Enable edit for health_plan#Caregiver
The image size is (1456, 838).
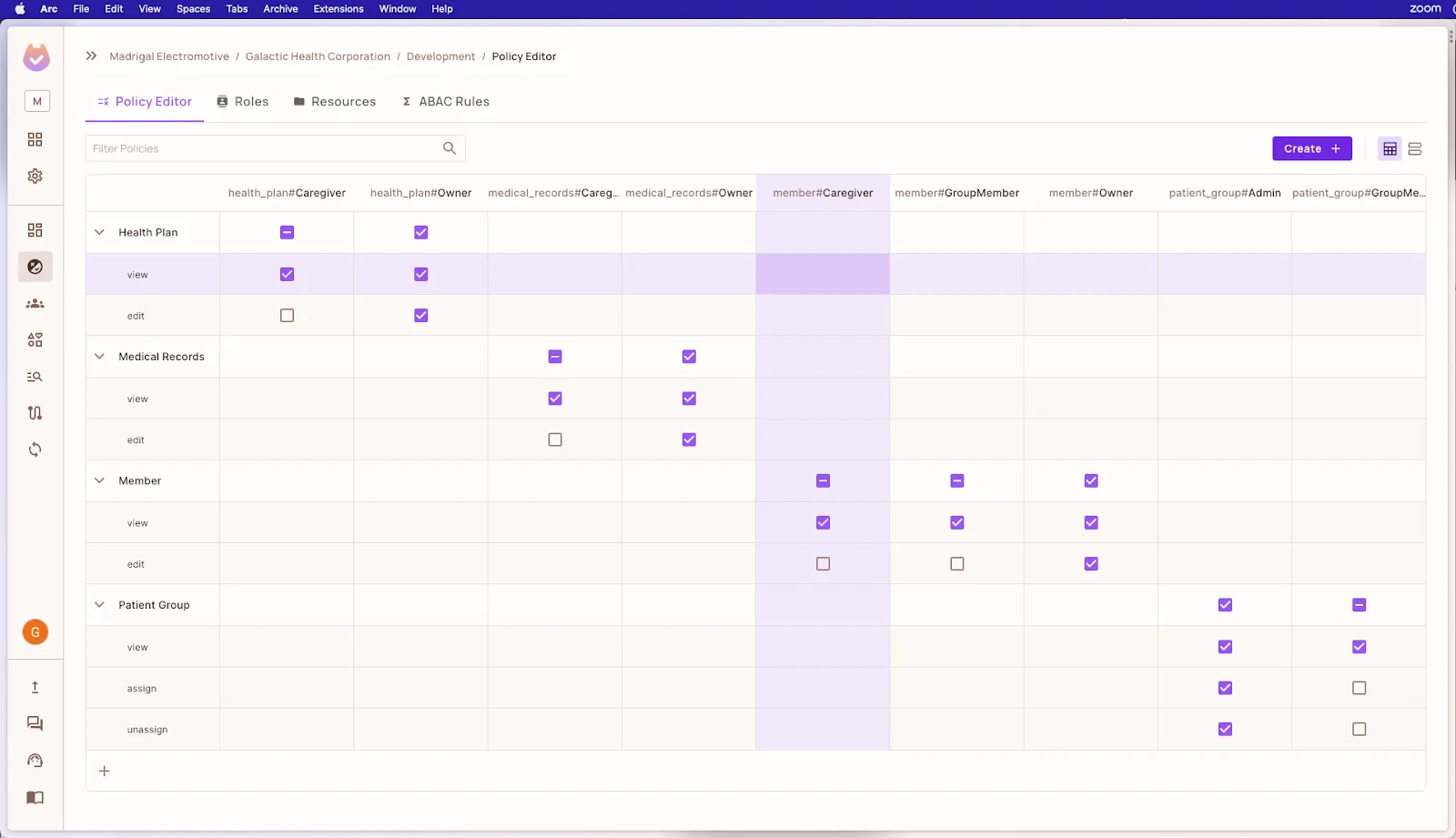287,316
